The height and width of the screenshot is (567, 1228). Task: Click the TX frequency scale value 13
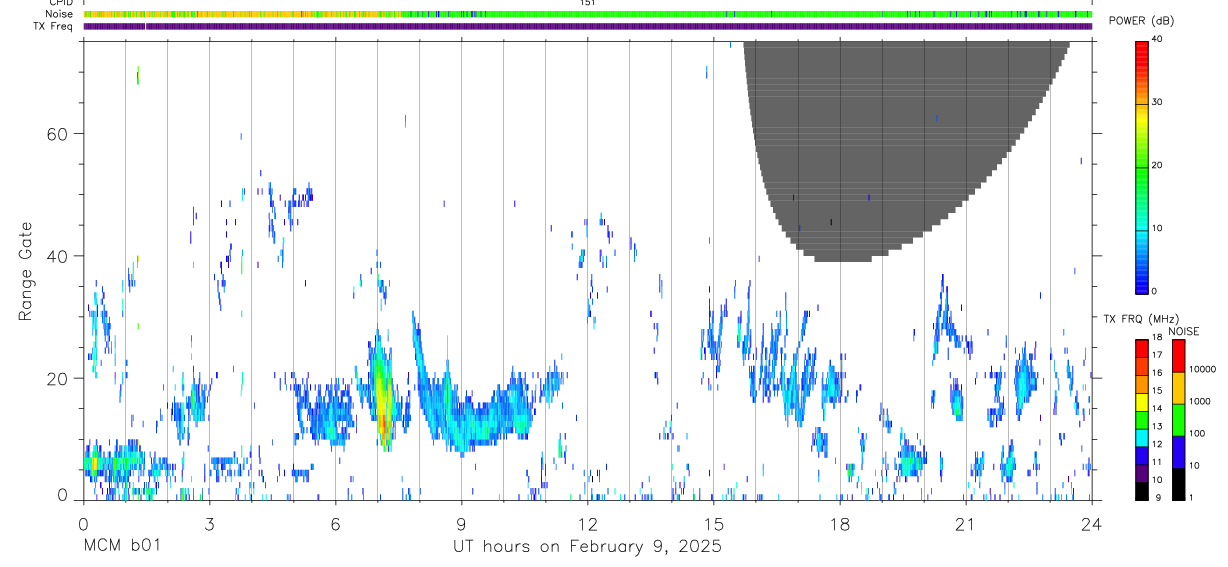coord(1157,426)
